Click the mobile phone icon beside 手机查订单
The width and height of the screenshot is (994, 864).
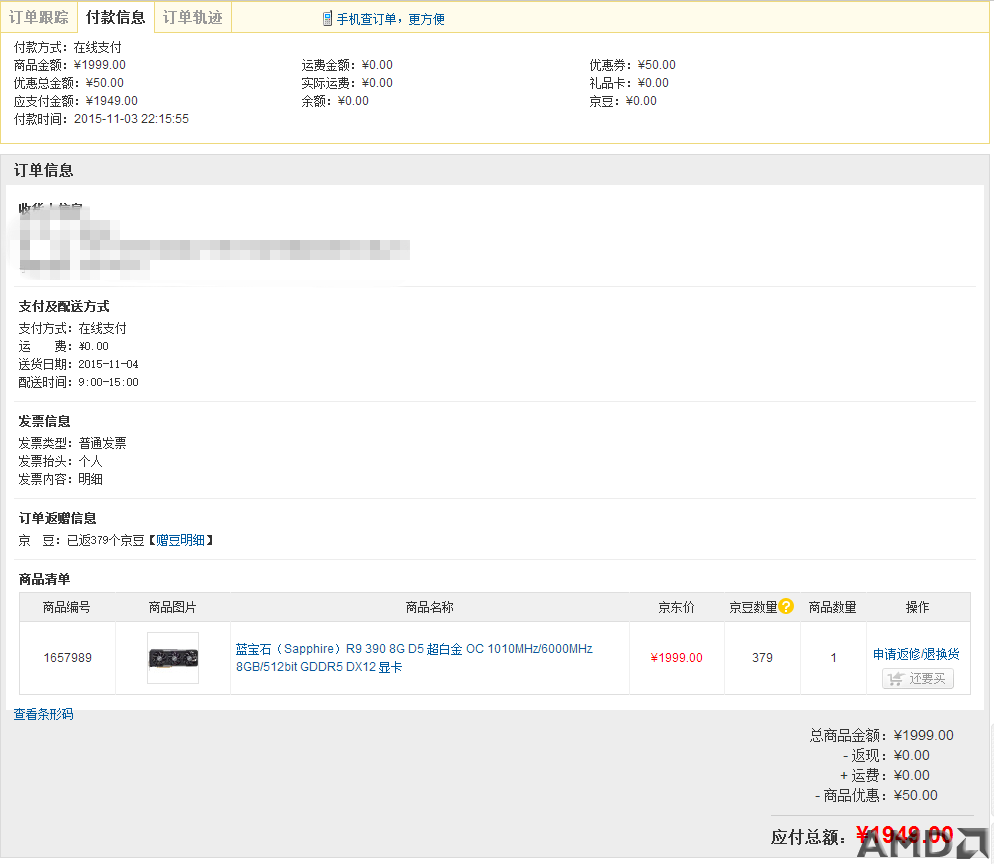point(327,19)
